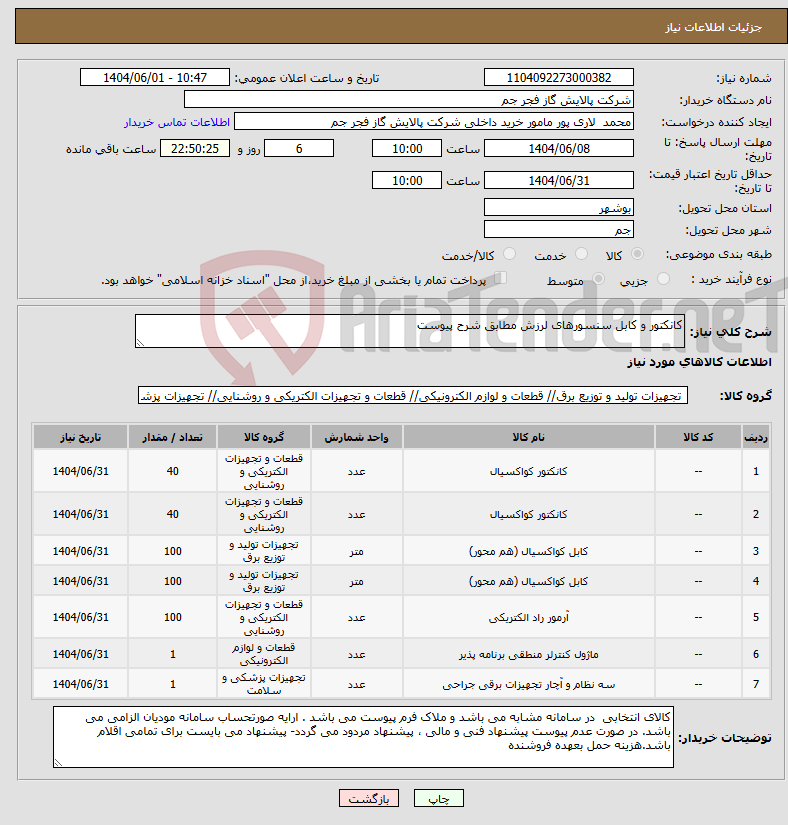Click the resize grip of توضیحات خریدار textarea
The width and height of the screenshot is (788, 825).
pyautogui.click(x=58, y=763)
